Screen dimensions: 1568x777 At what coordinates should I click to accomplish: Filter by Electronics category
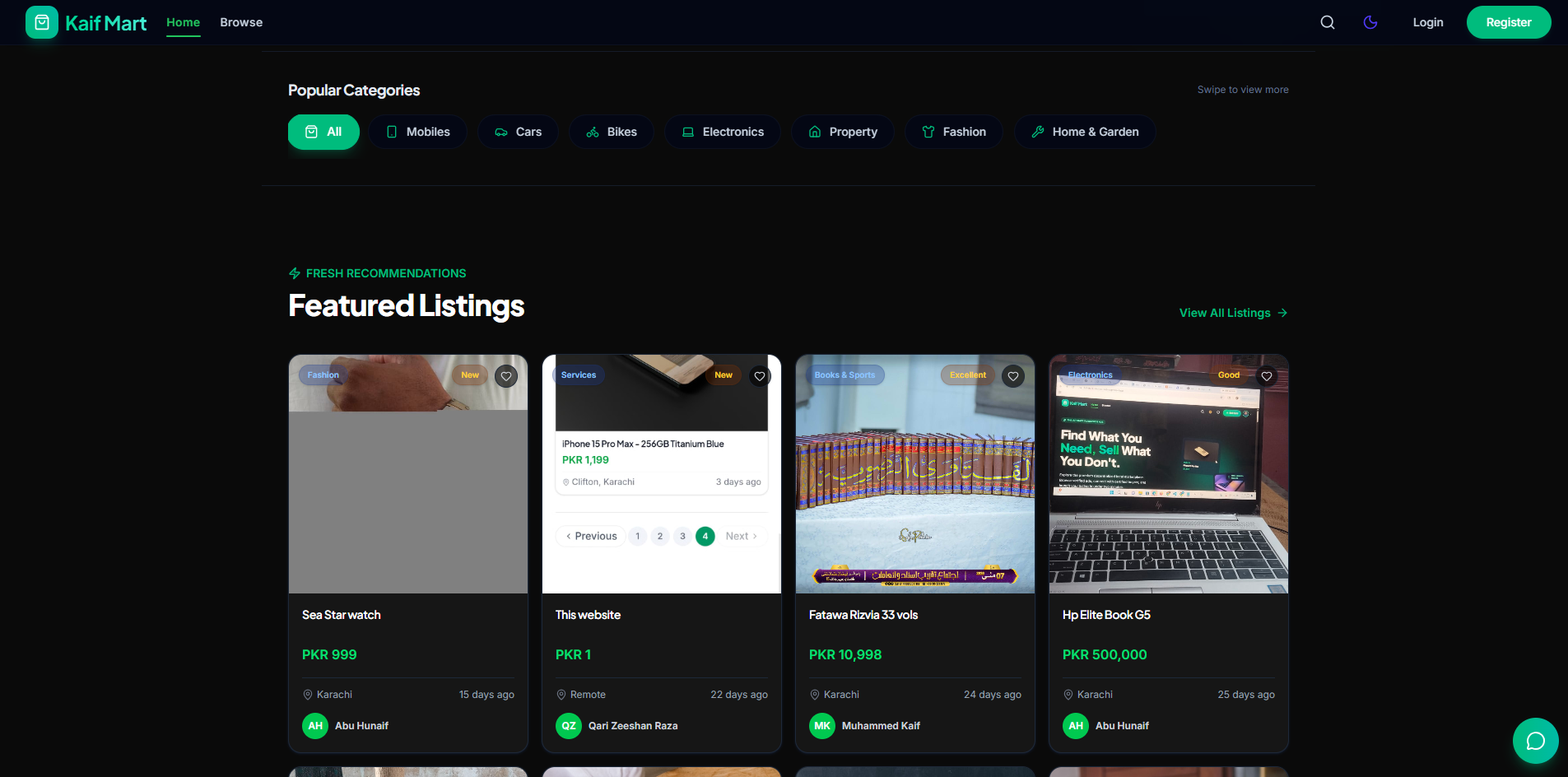(723, 132)
